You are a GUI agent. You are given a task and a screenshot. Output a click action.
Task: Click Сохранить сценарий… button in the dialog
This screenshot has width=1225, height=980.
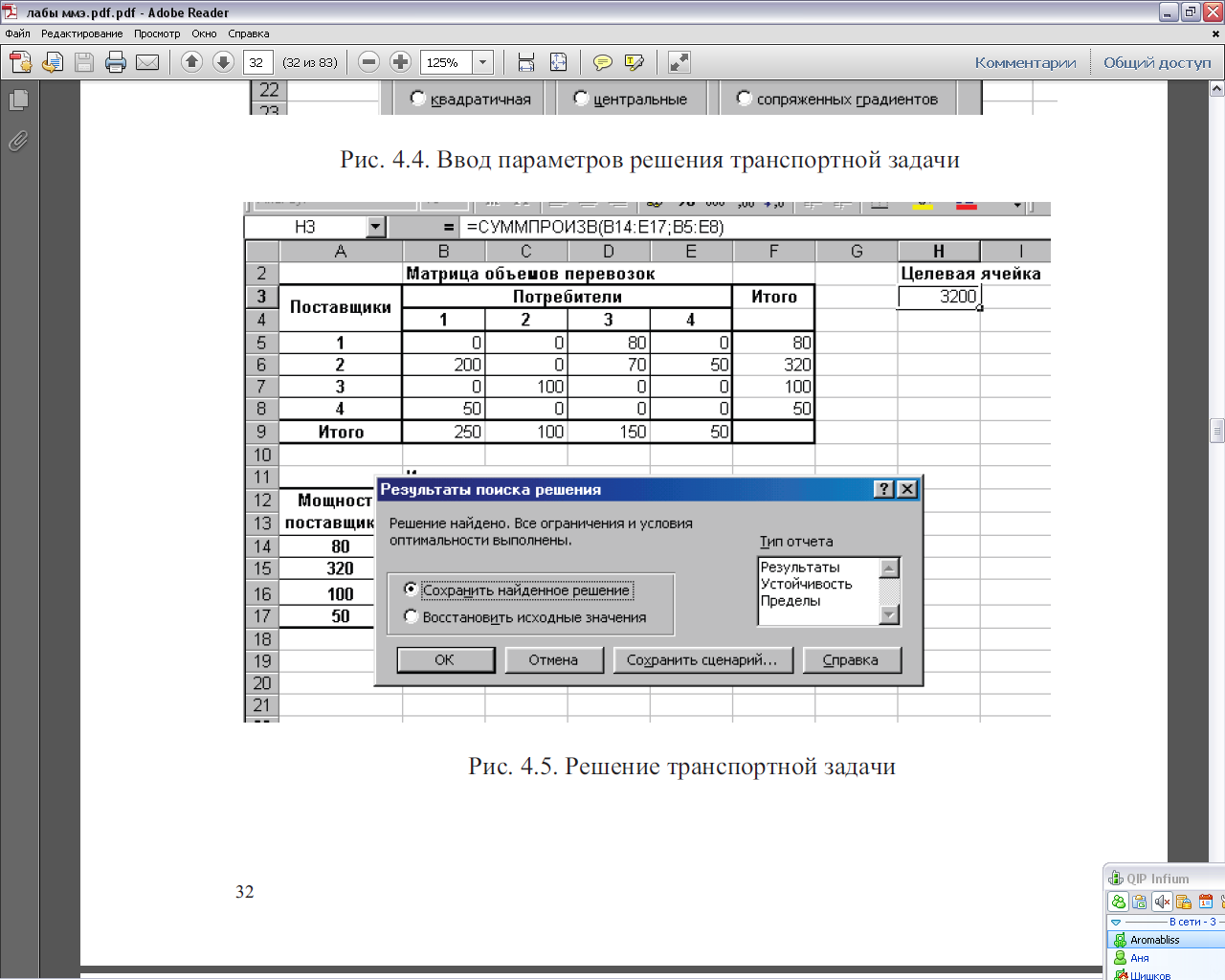702,659
